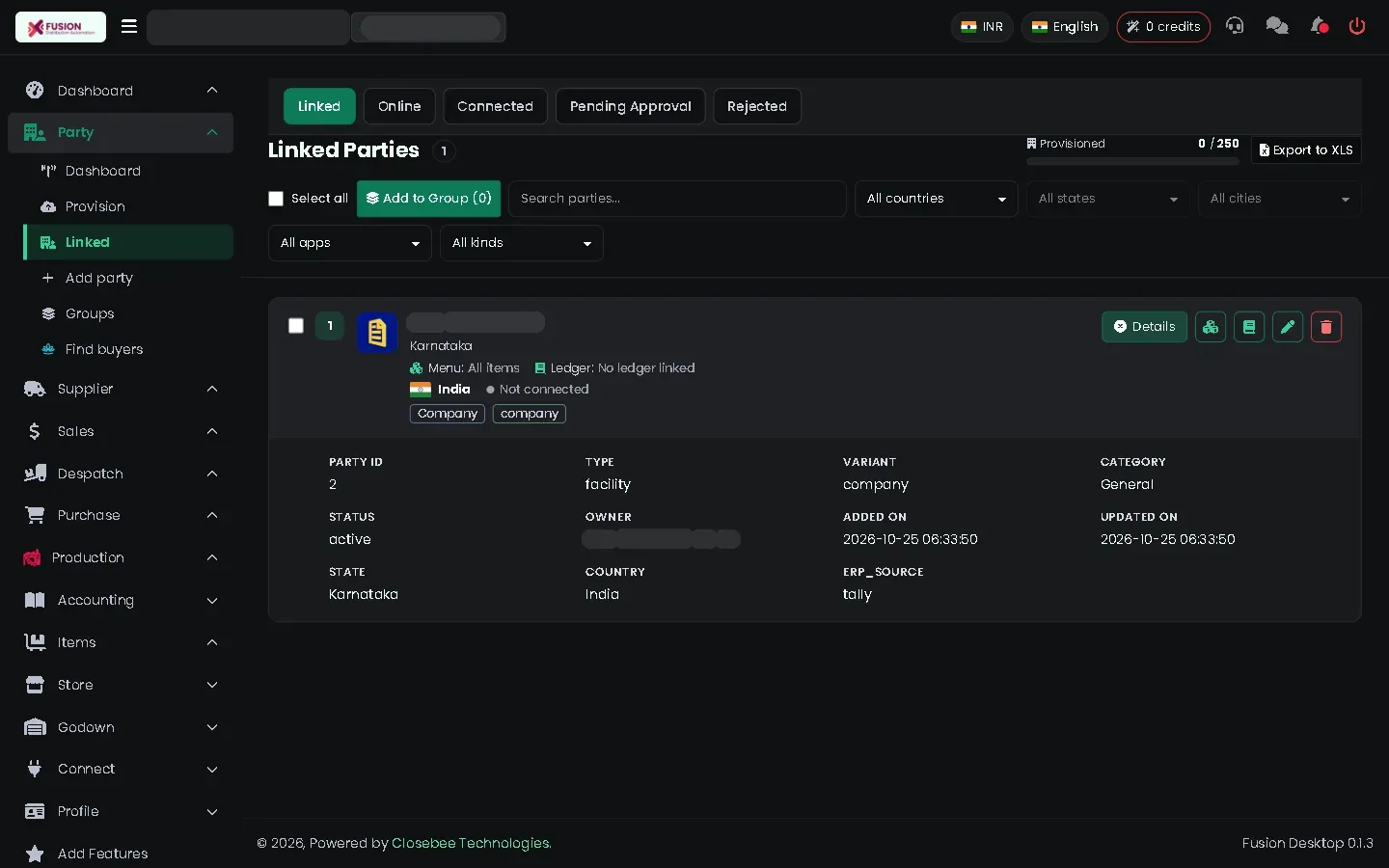Click the headset support icon
The width and height of the screenshot is (1389, 868).
1235,26
